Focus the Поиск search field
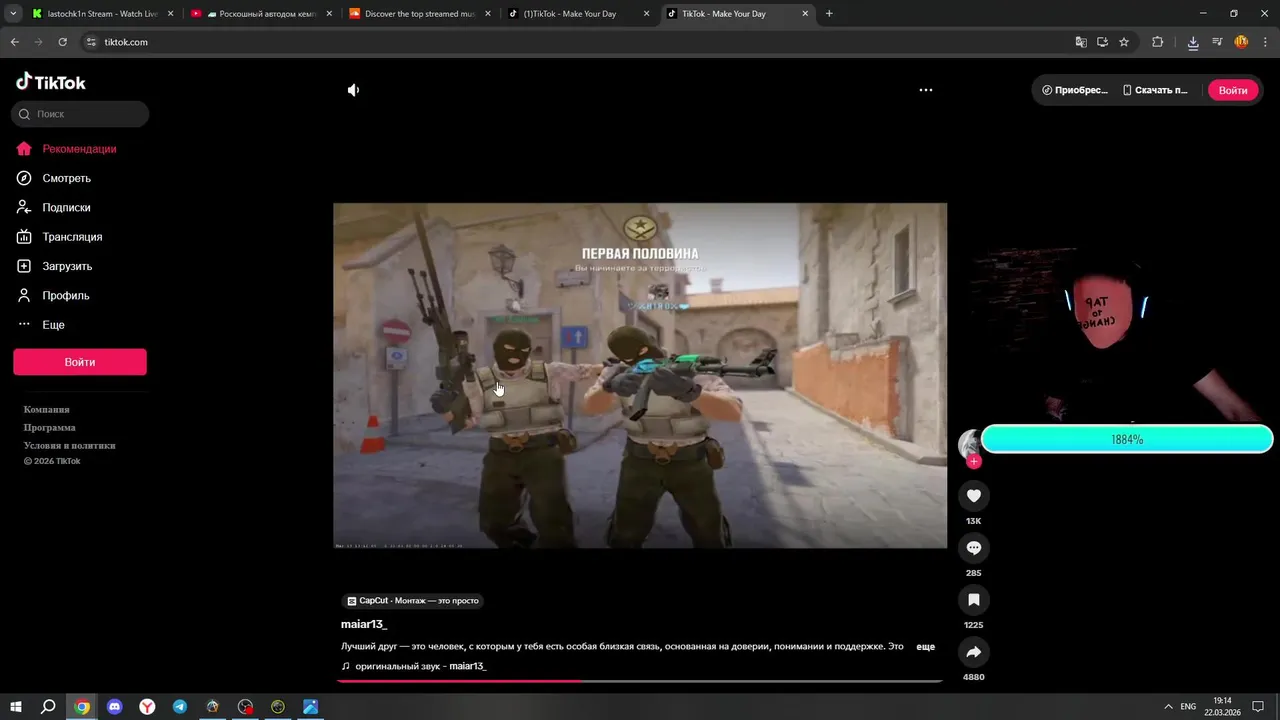This screenshot has height=720, width=1280. [x=80, y=114]
